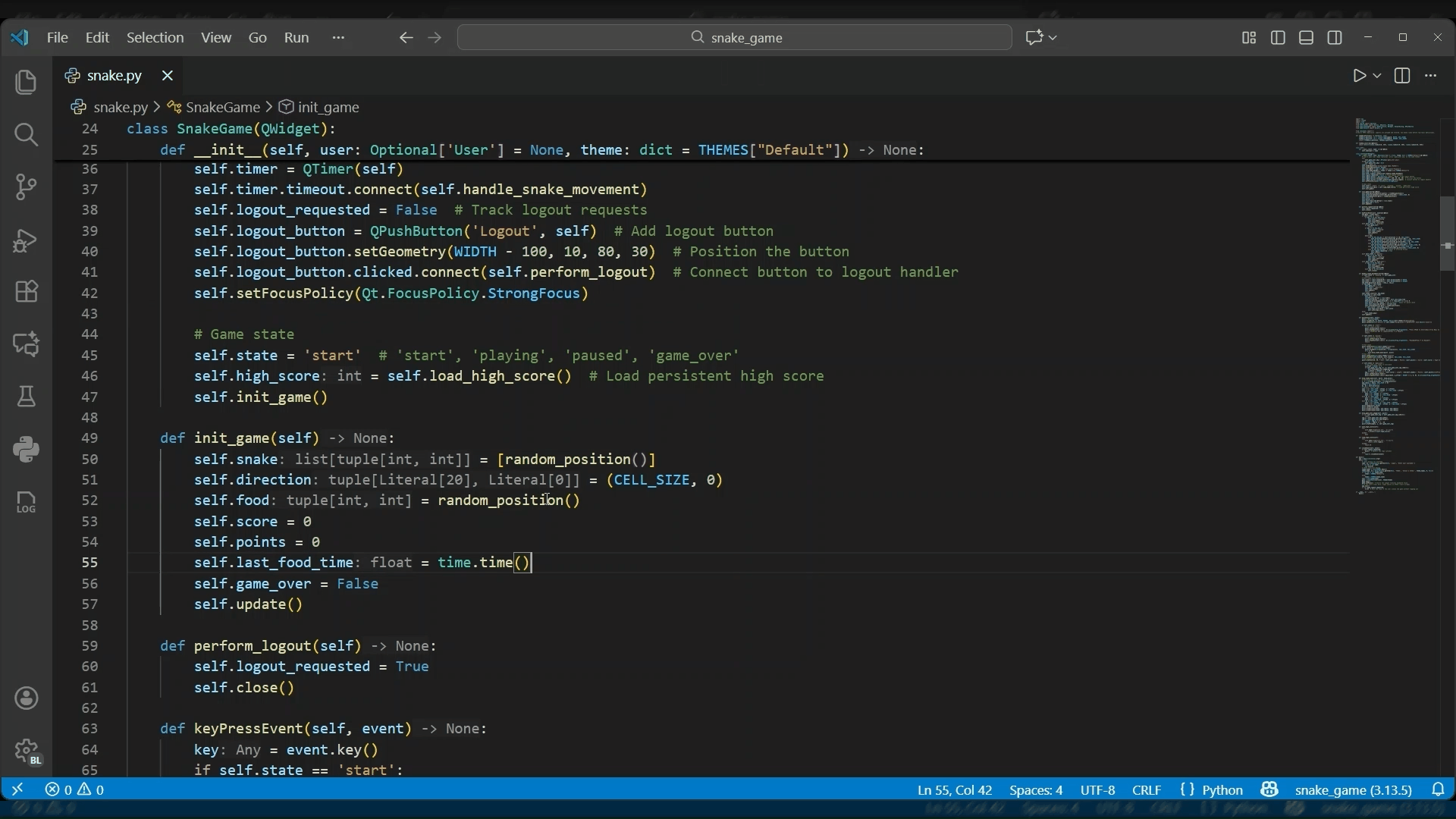Open the Source Control panel
The image size is (1456, 819).
point(27,187)
